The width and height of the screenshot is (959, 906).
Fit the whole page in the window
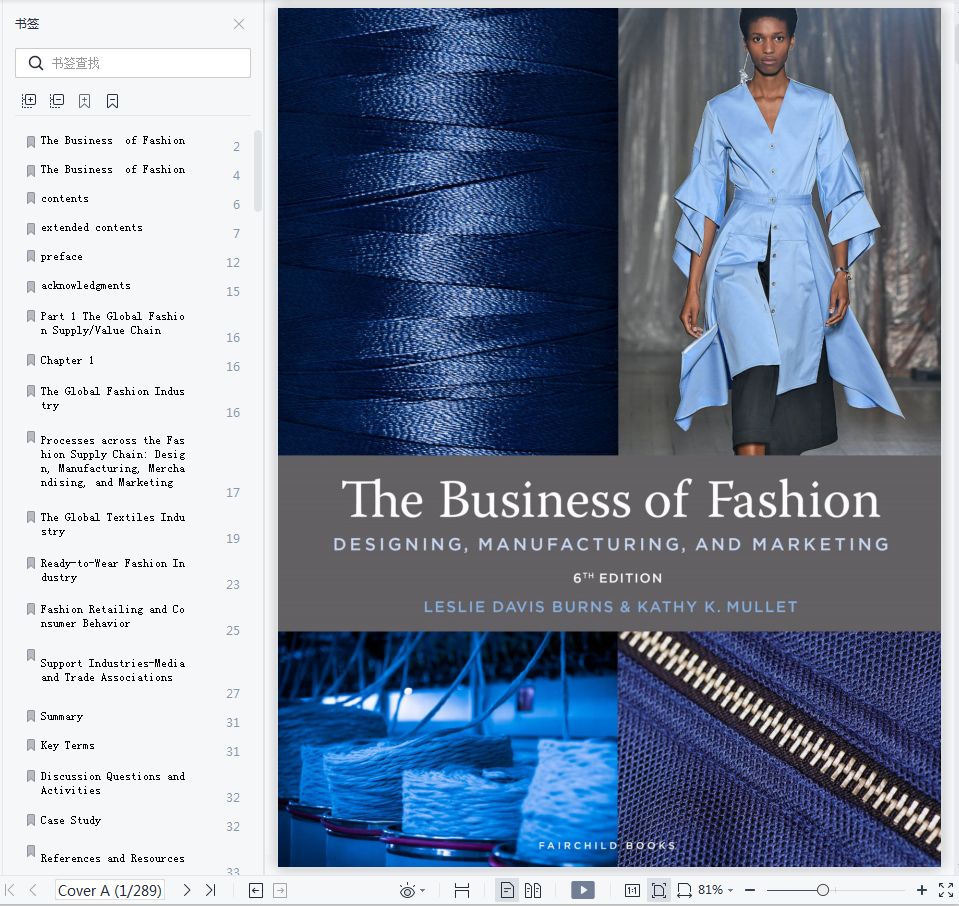point(659,890)
